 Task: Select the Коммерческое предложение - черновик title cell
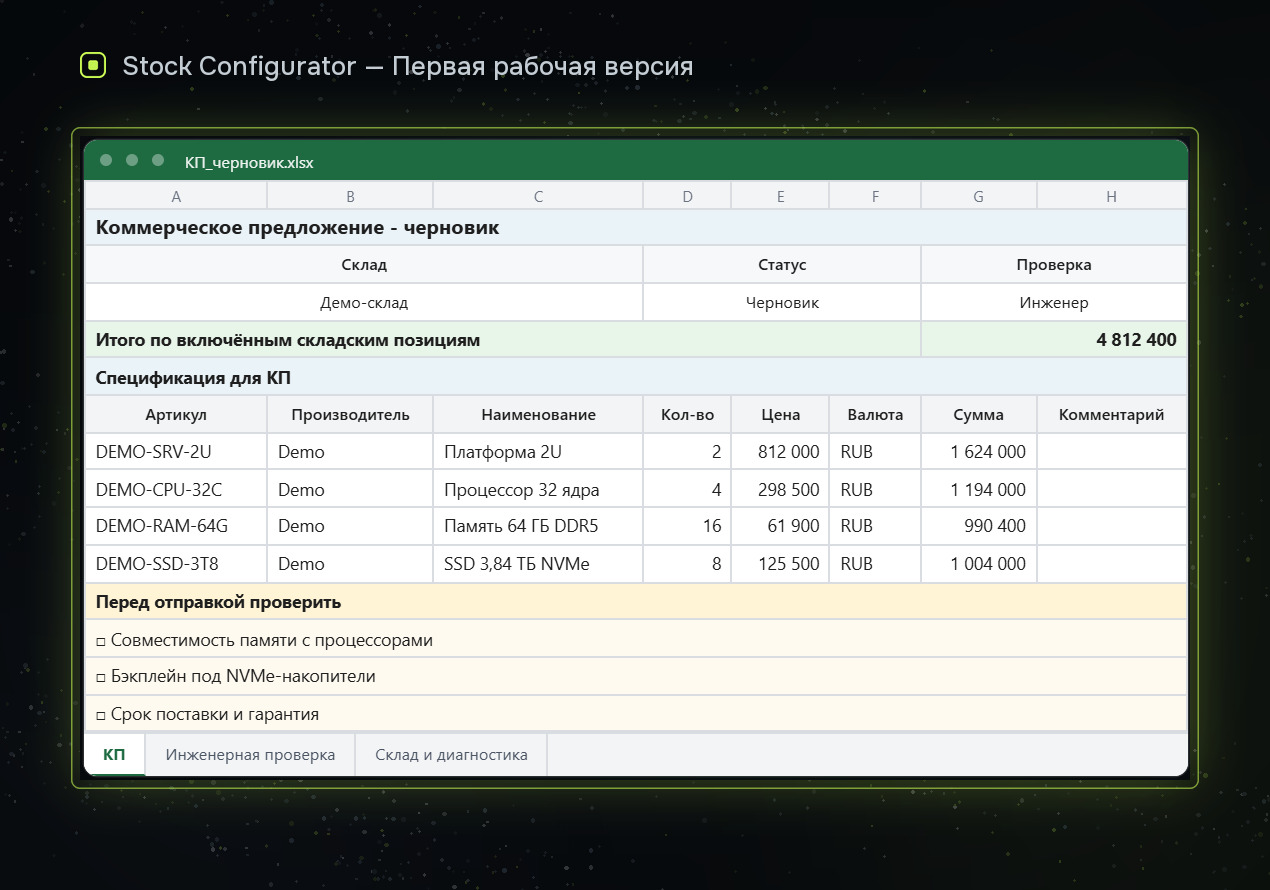pos(636,227)
